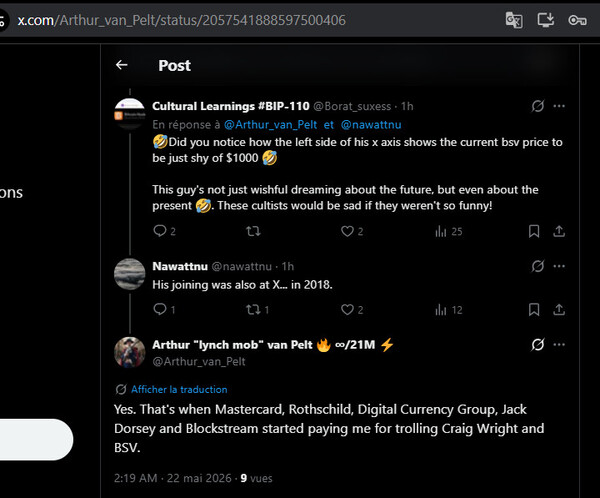
Task: Open the three-dot menu on Arthur van Pelt's post
Action: [559, 345]
